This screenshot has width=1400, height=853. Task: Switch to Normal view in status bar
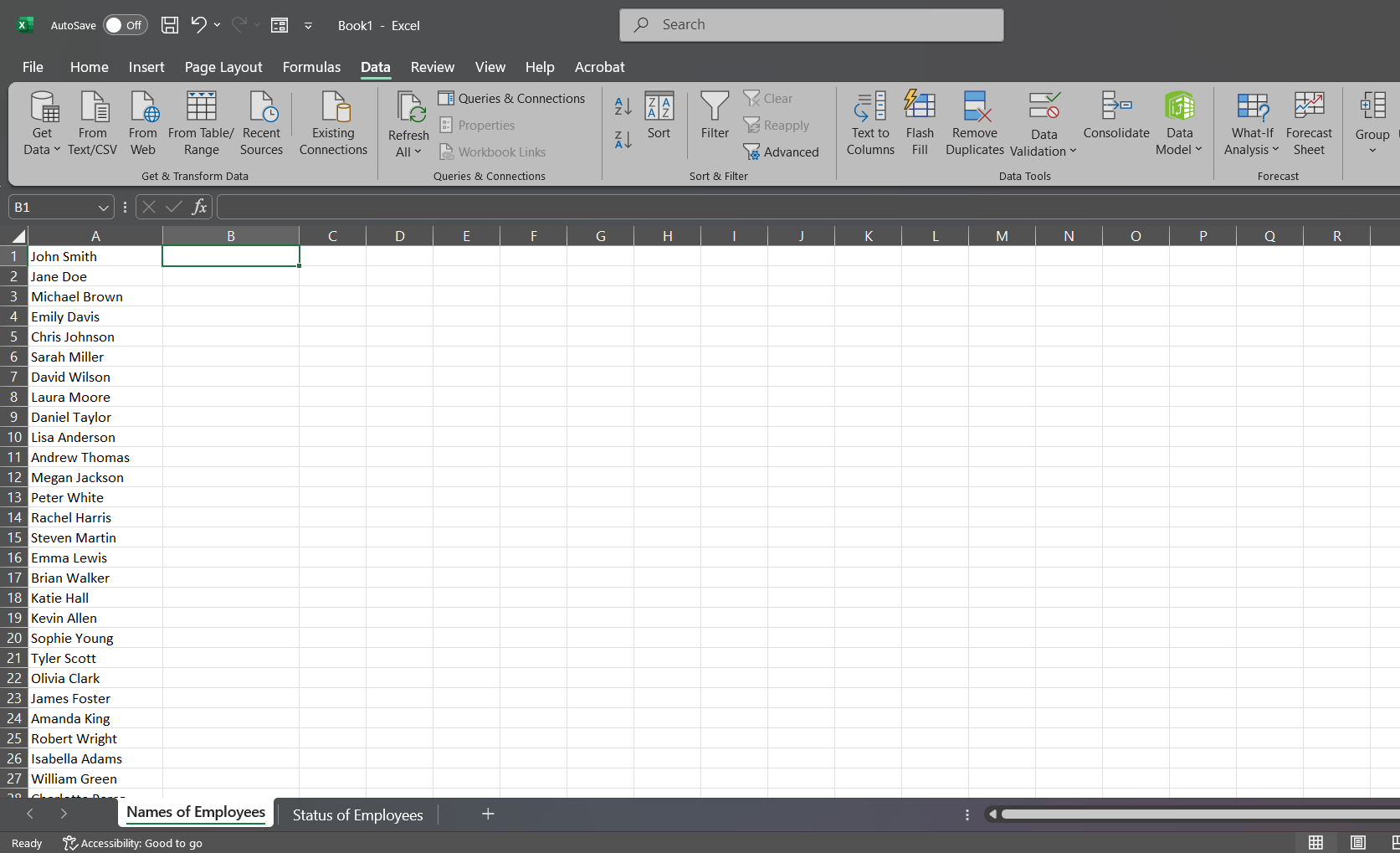click(x=1315, y=842)
